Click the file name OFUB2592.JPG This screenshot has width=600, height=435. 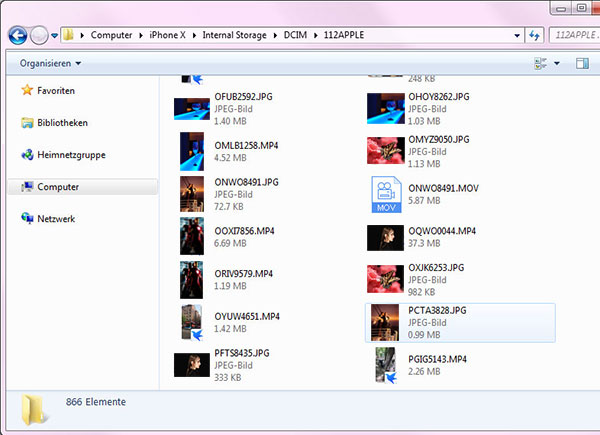point(243,97)
